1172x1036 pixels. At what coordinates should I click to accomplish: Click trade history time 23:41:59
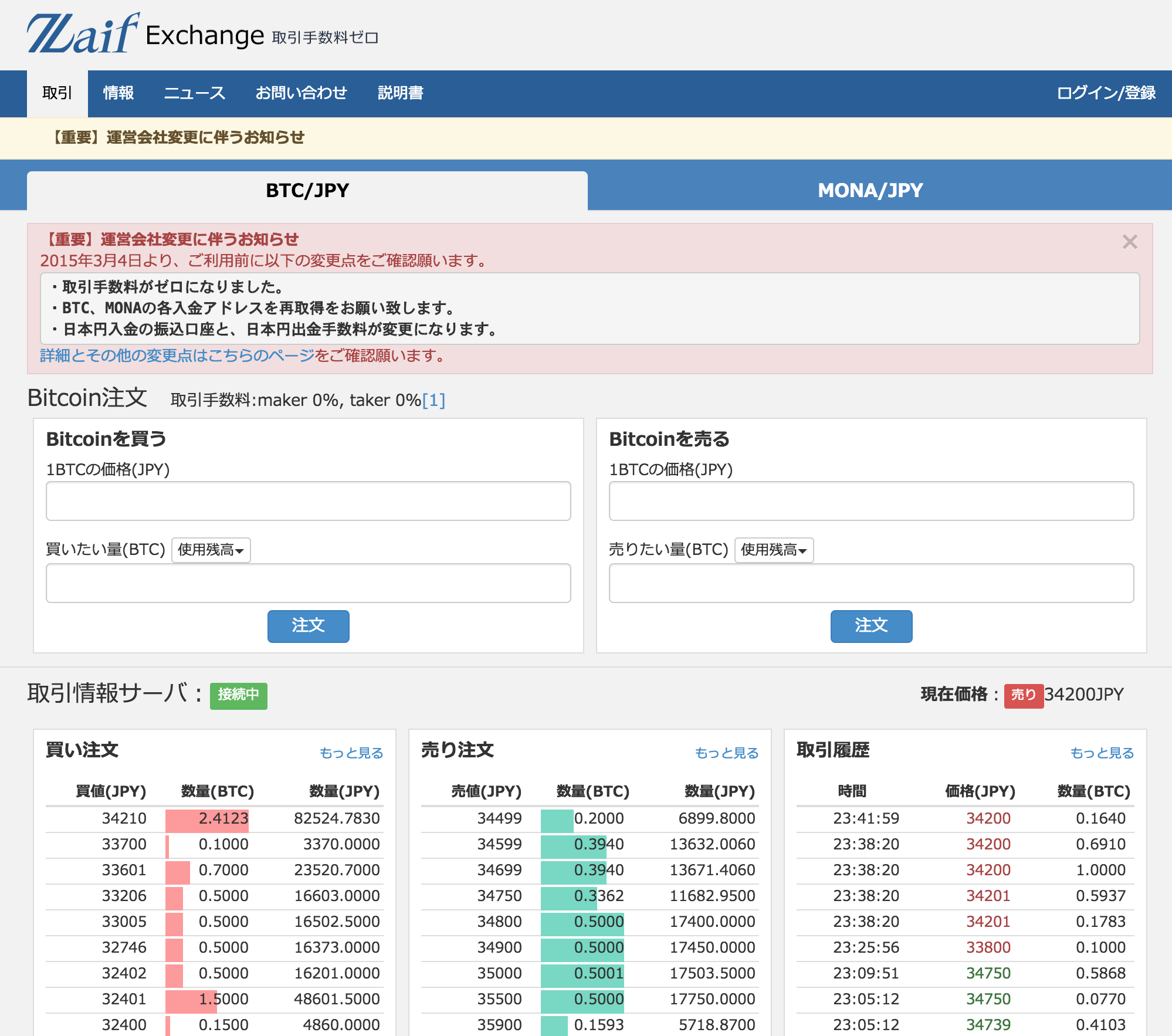pos(866,818)
